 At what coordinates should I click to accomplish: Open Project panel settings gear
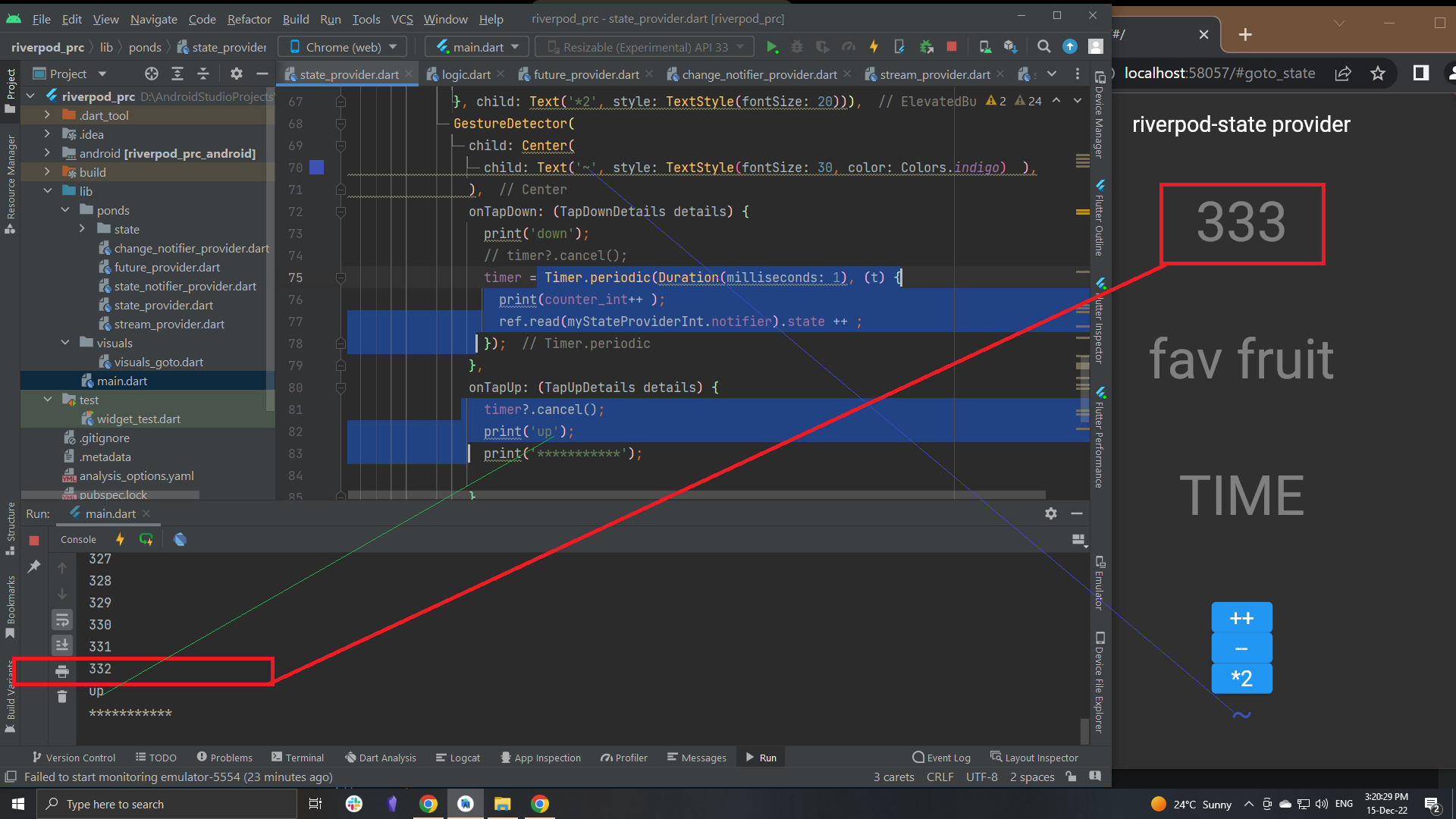click(x=237, y=74)
